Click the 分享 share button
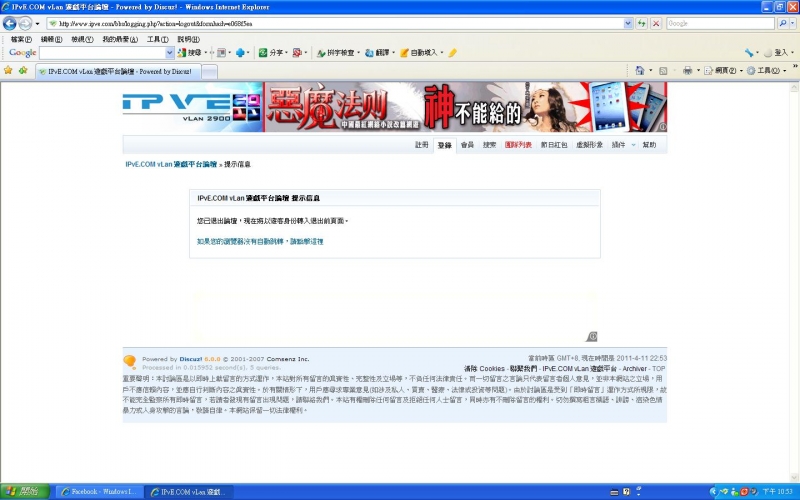800x500 pixels. click(x=271, y=53)
